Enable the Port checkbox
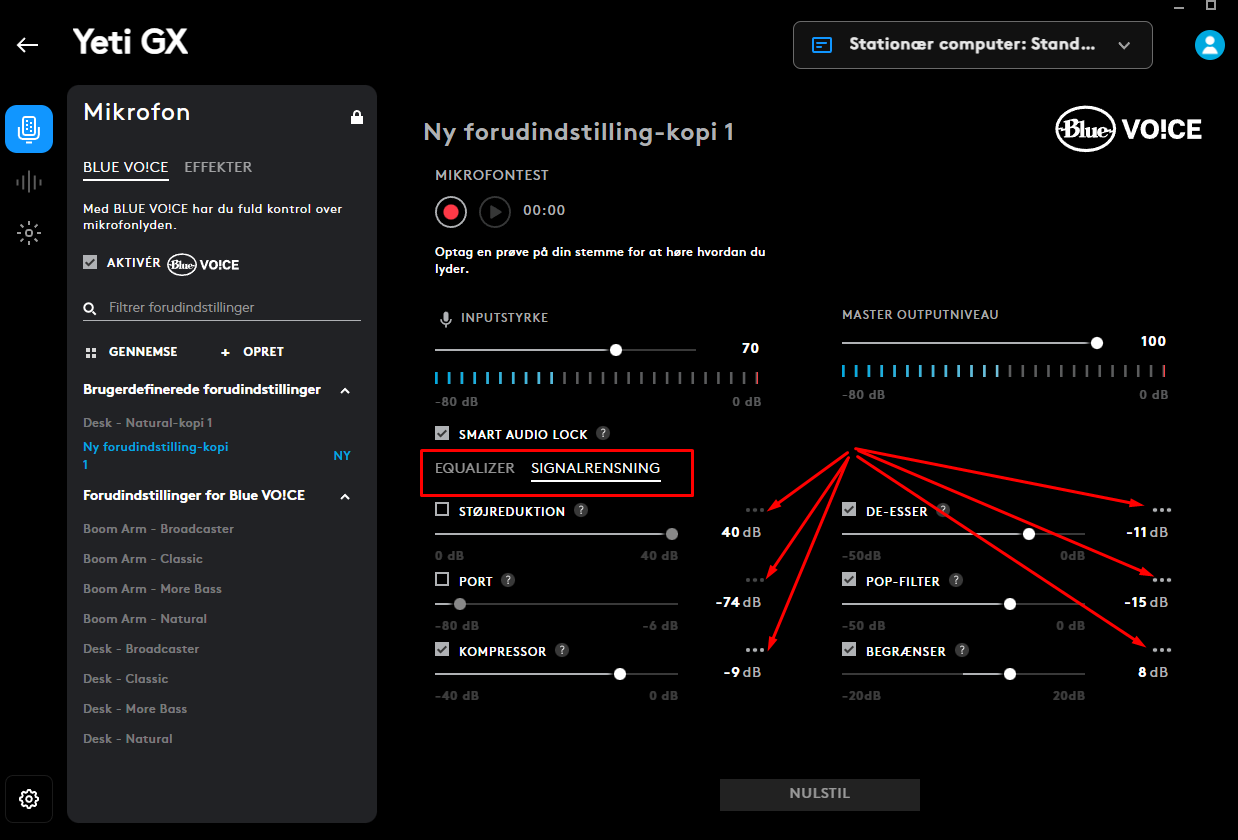 click(x=442, y=580)
